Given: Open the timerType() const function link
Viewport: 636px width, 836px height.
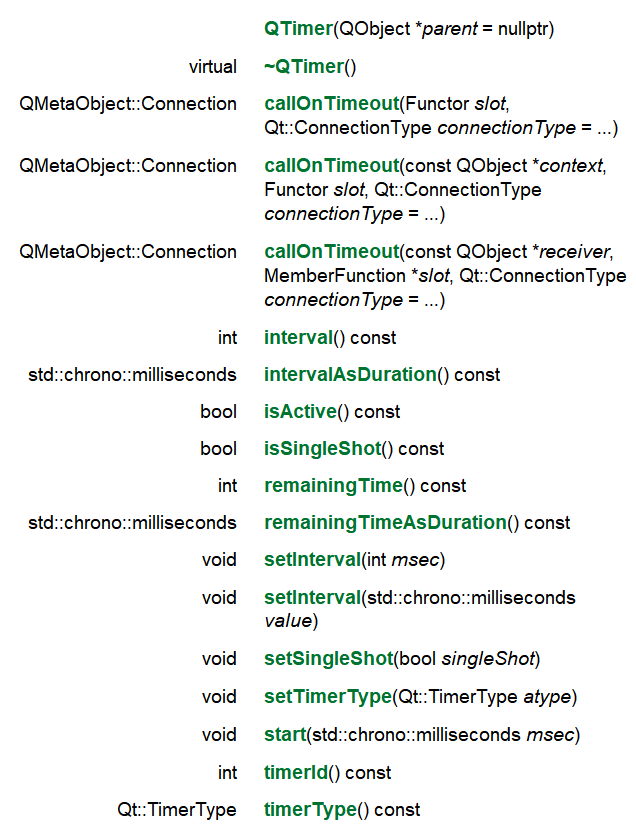Looking at the screenshot, I should click(310, 810).
